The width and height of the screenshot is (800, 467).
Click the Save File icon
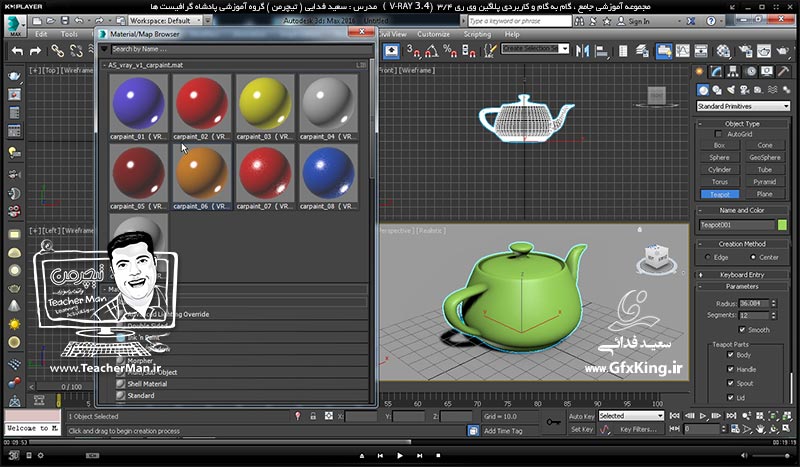[65, 21]
